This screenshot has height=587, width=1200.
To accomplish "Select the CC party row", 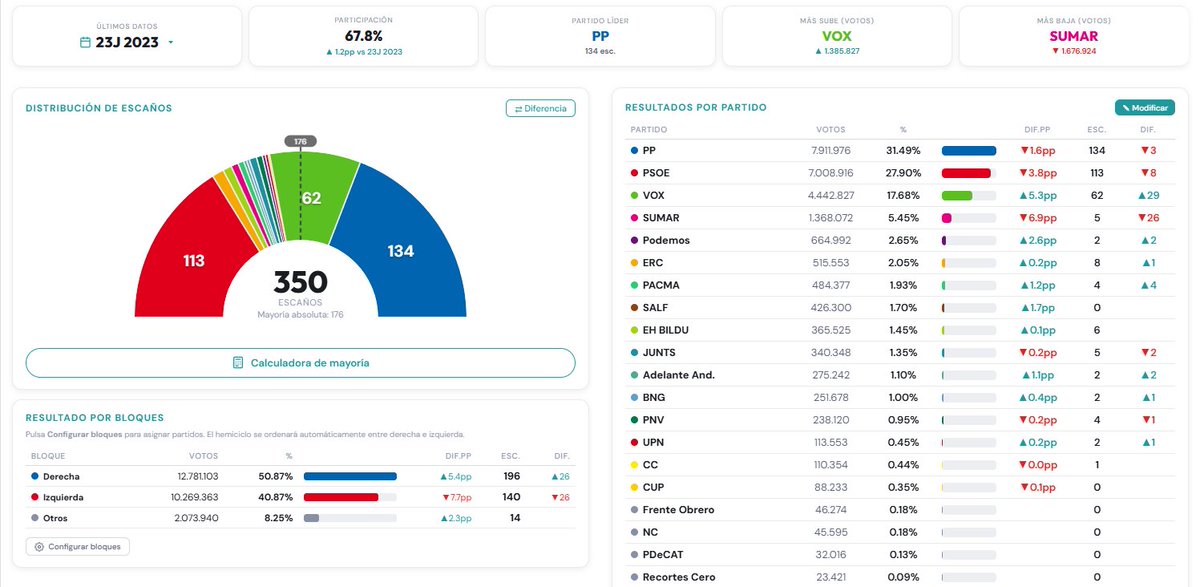I will (x=900, y=465).
